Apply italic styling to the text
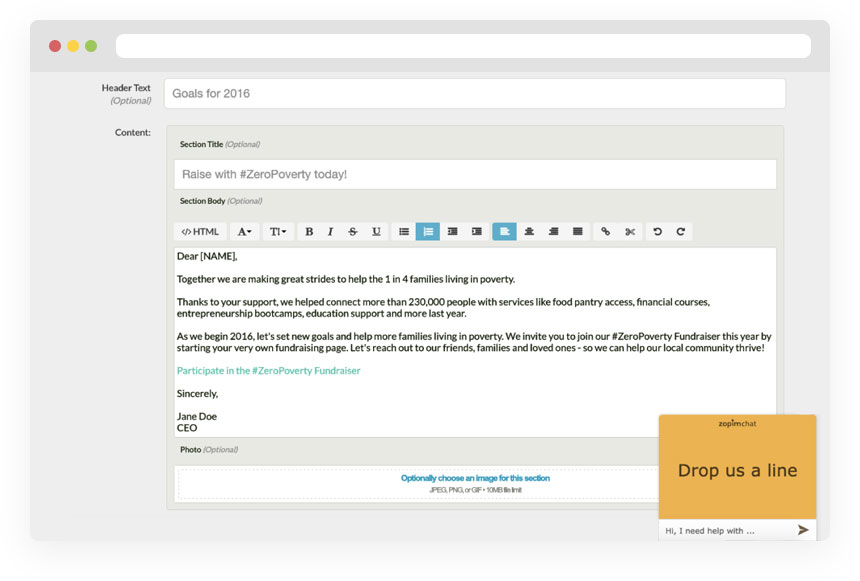Screen dimensions: 860x581 coord(331,231)
